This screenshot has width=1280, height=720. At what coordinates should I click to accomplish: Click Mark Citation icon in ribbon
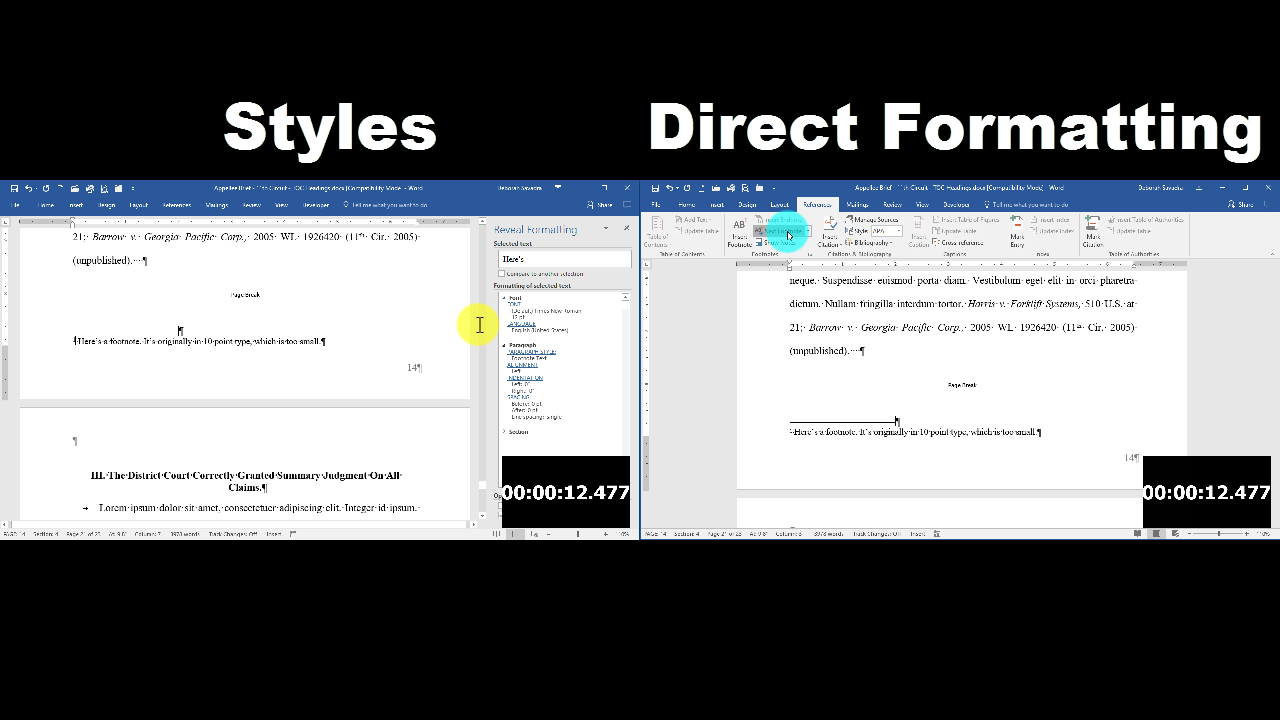[1093, 232]
